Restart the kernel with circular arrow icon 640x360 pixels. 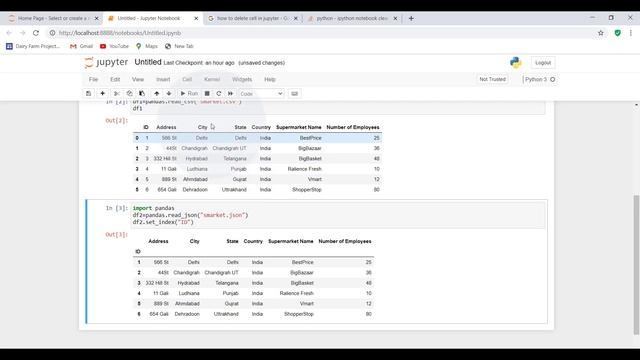219,93
